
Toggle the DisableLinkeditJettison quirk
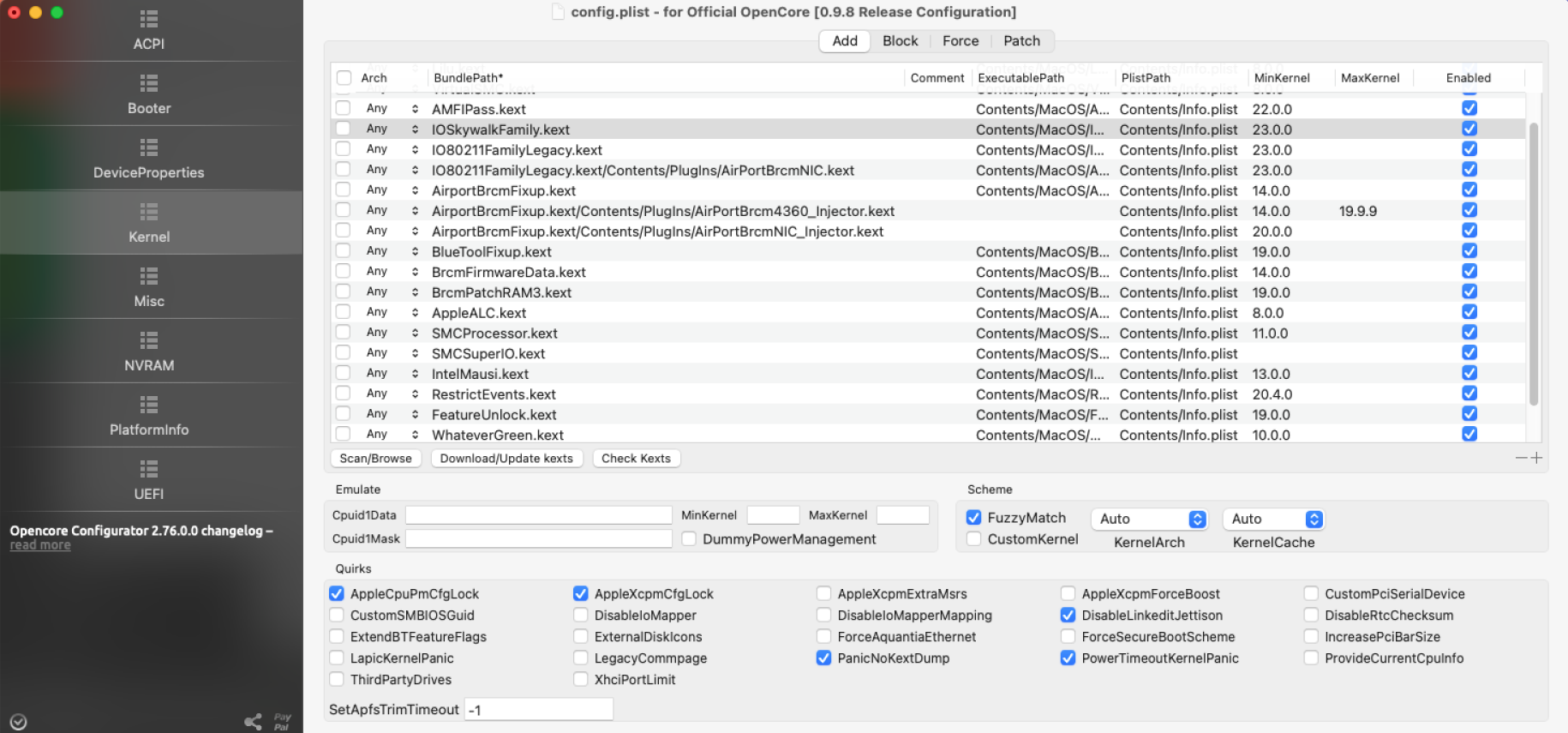pos(1068,615)
